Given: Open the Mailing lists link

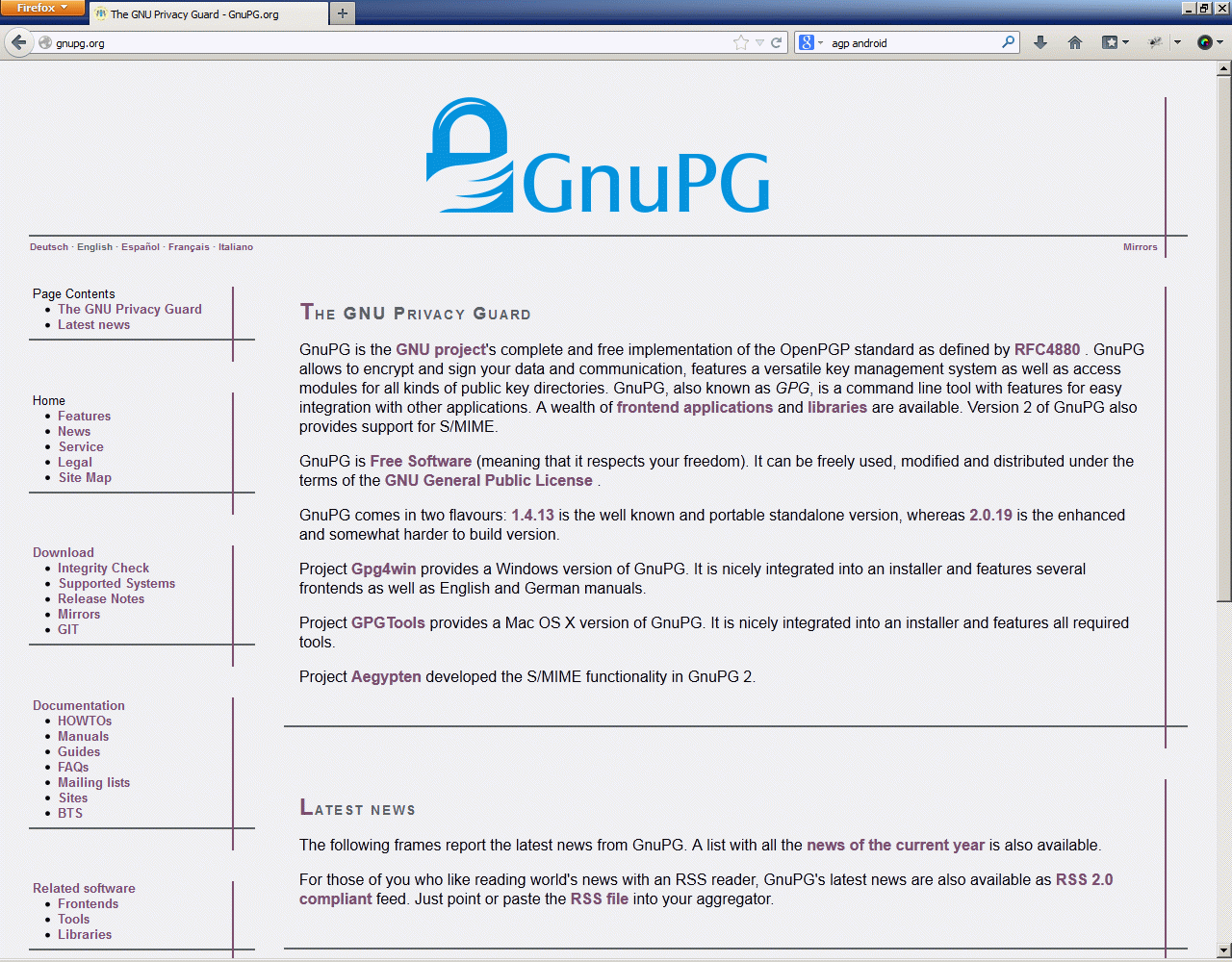Looking at the screenshot, I should click(93, 783).
